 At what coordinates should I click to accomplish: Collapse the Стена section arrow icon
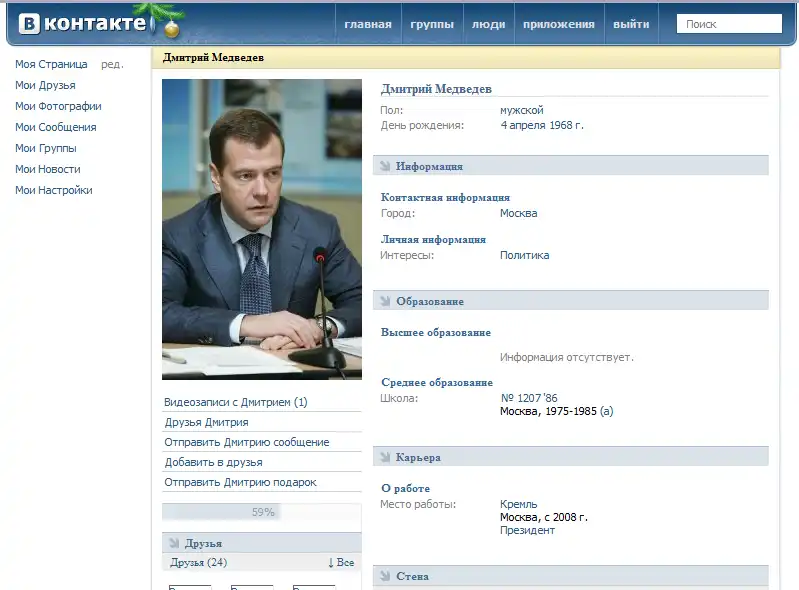click(385, 576)
